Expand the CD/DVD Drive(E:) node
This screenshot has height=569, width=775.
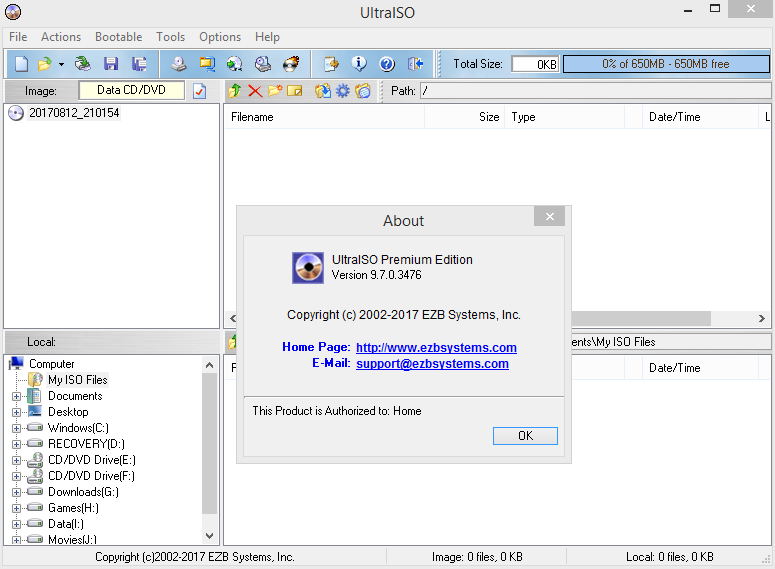pos(16,460)
